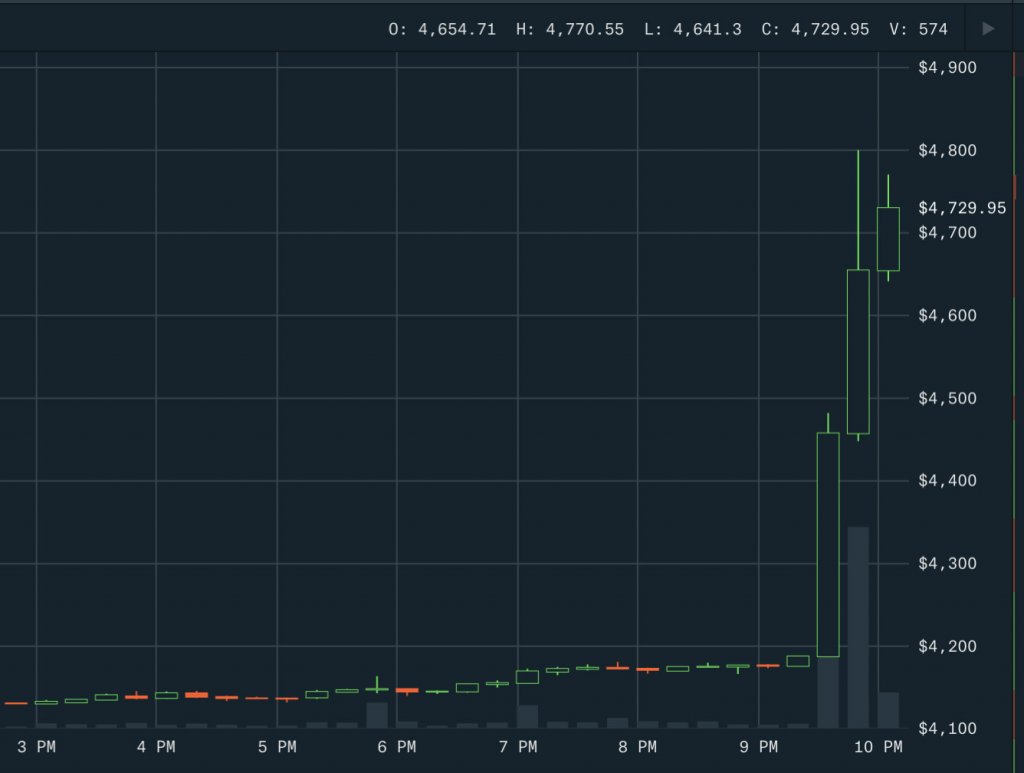
Task: Click the latest candlestick near $4,729.95
Action: point(888,238)
